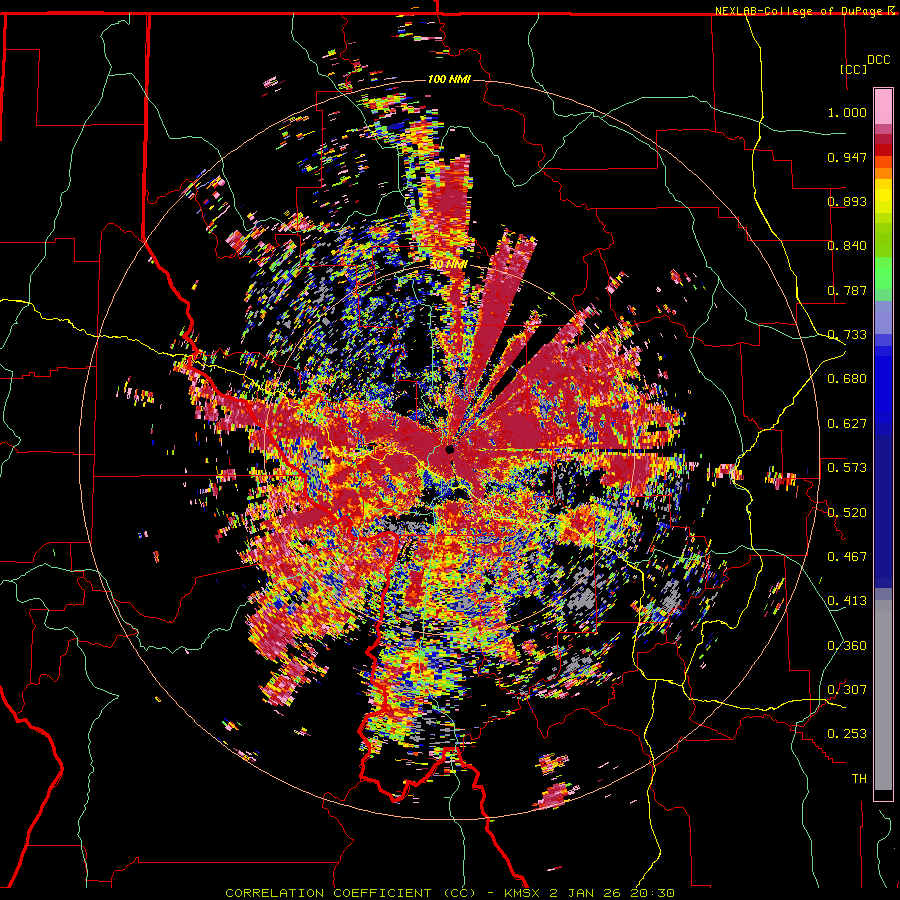Viewport: 900px width, 900px height.
Task: Select the 0.627 scale value
Action: [847, 424]
